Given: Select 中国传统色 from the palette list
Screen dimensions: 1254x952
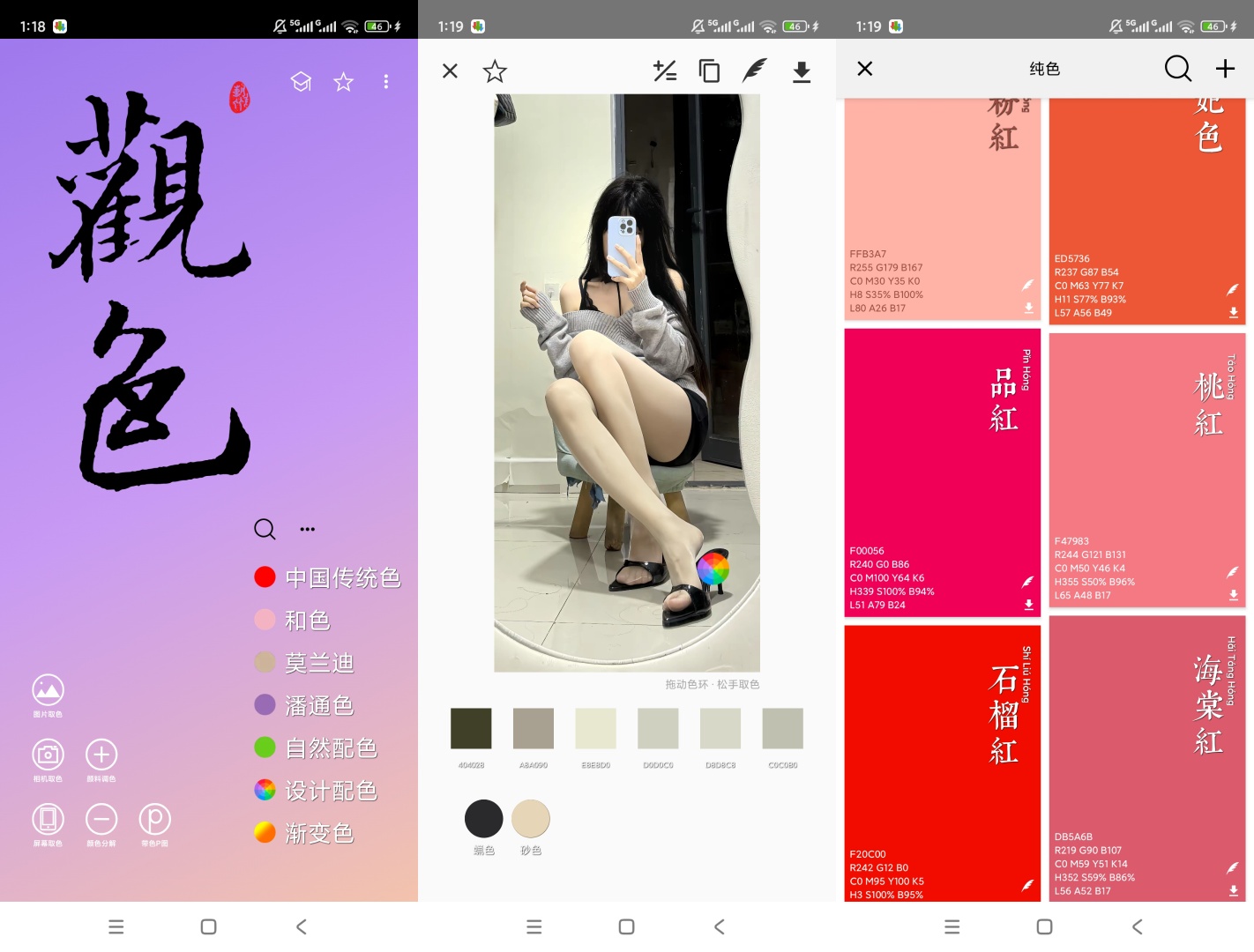Looking at the screenshot, I should point(327,577).
